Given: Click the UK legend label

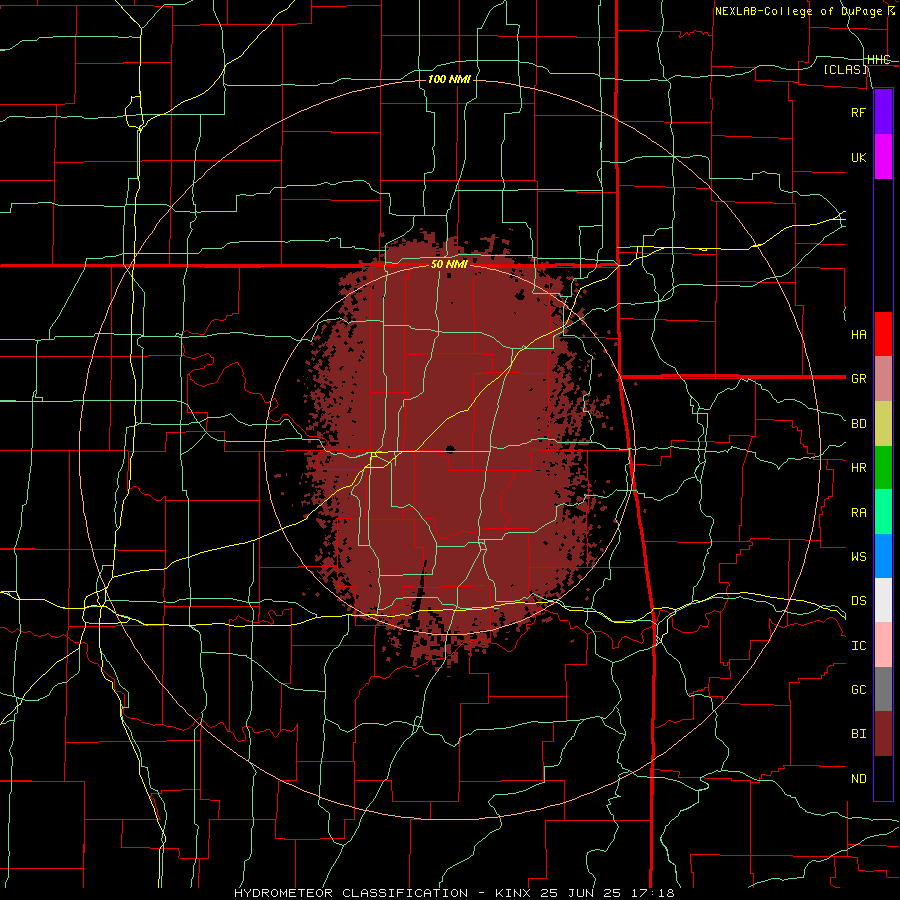Looking at the screenshot, I should [859, 157].
